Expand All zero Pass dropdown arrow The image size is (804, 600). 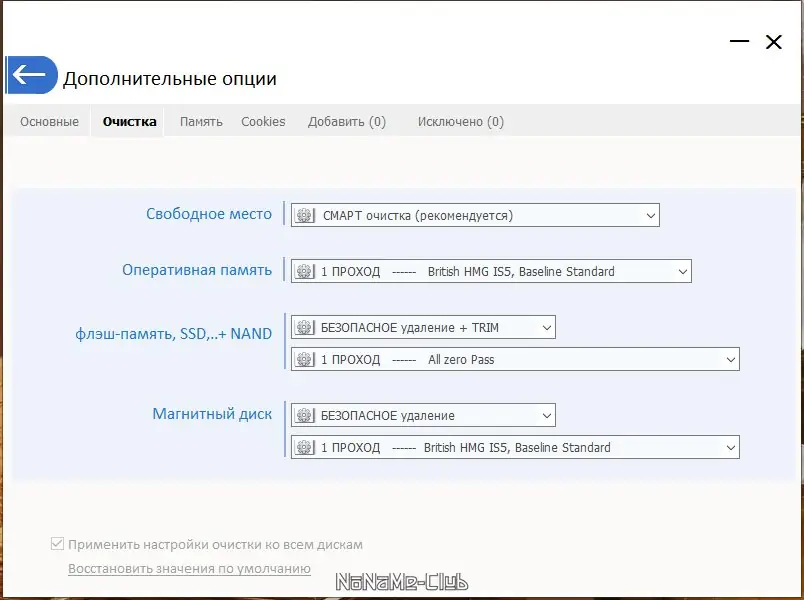[731, 359]
